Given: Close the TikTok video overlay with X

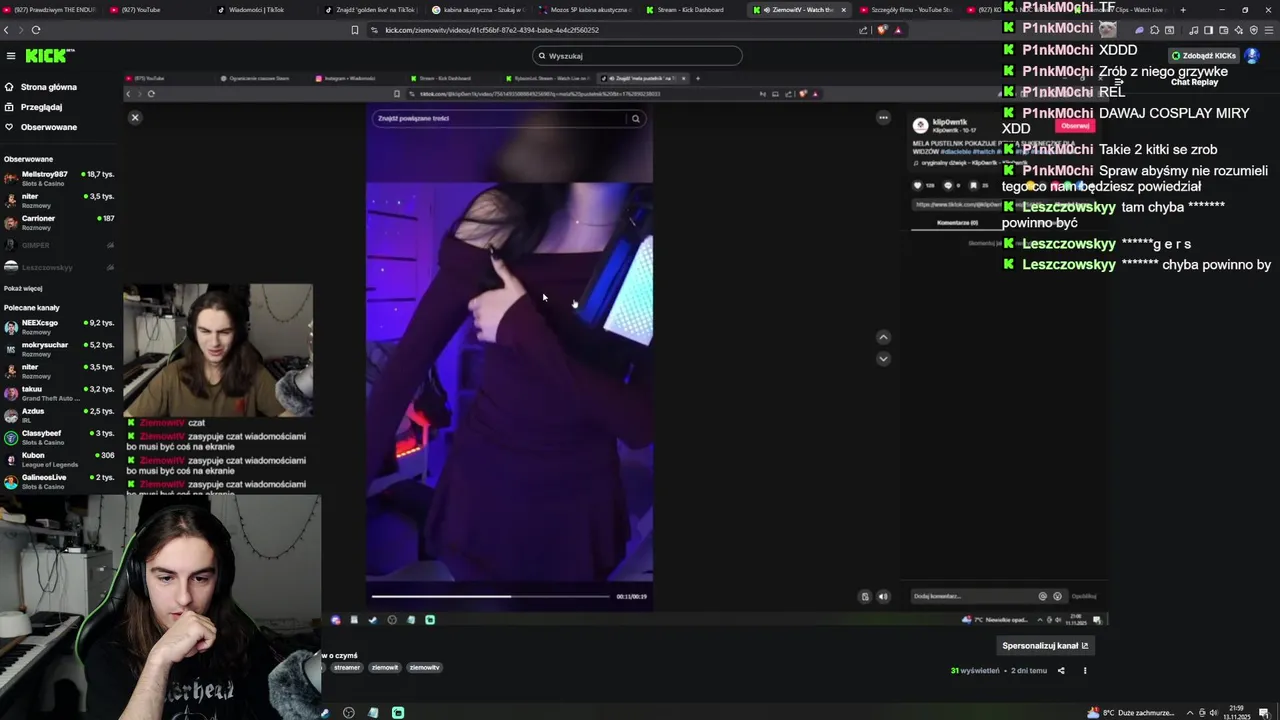Looking at the screenshot, I should [x=135, y=117].
